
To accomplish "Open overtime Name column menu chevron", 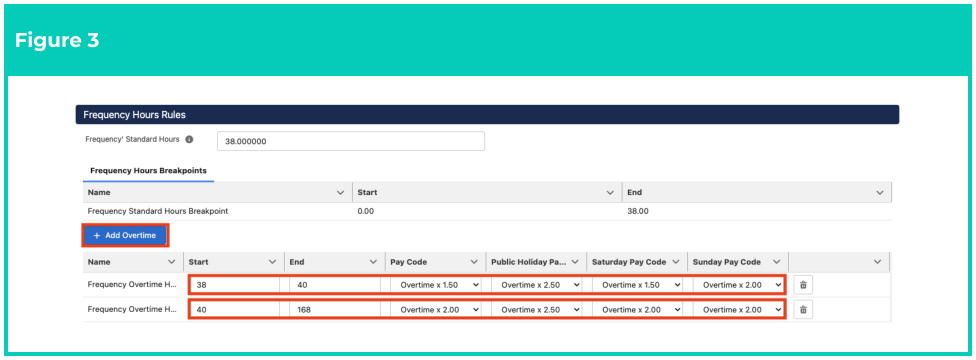I will click(171, 262).
